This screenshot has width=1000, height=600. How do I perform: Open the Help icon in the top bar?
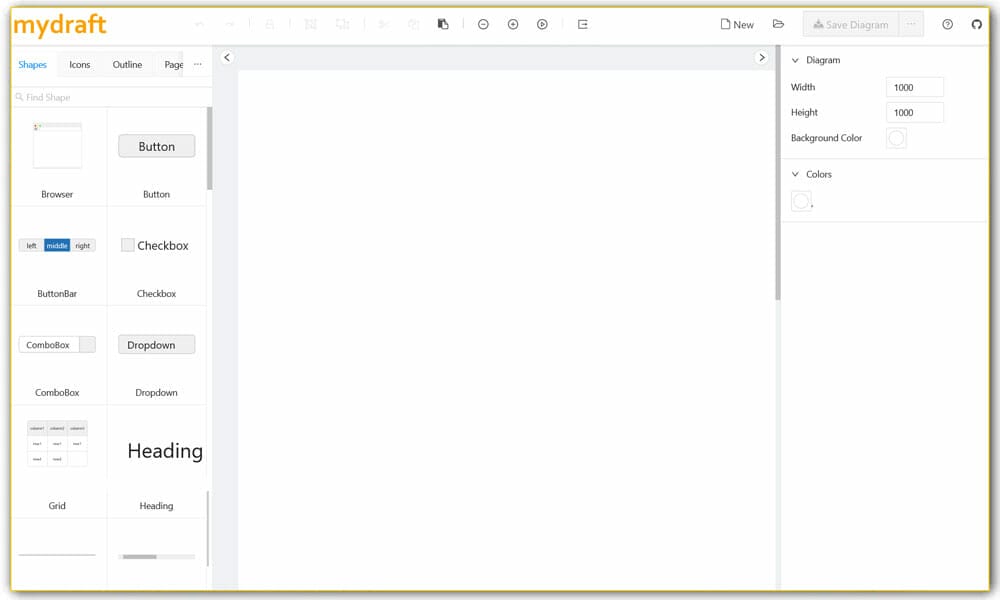pyautogui.click(x=946, y=24)
